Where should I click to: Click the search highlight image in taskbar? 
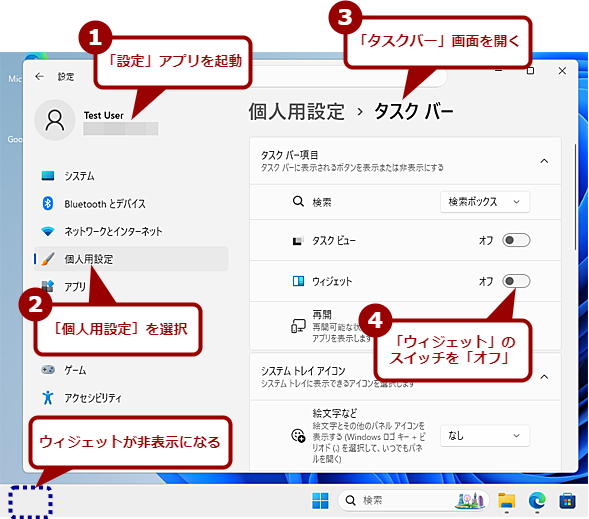(x=471, y=500)
